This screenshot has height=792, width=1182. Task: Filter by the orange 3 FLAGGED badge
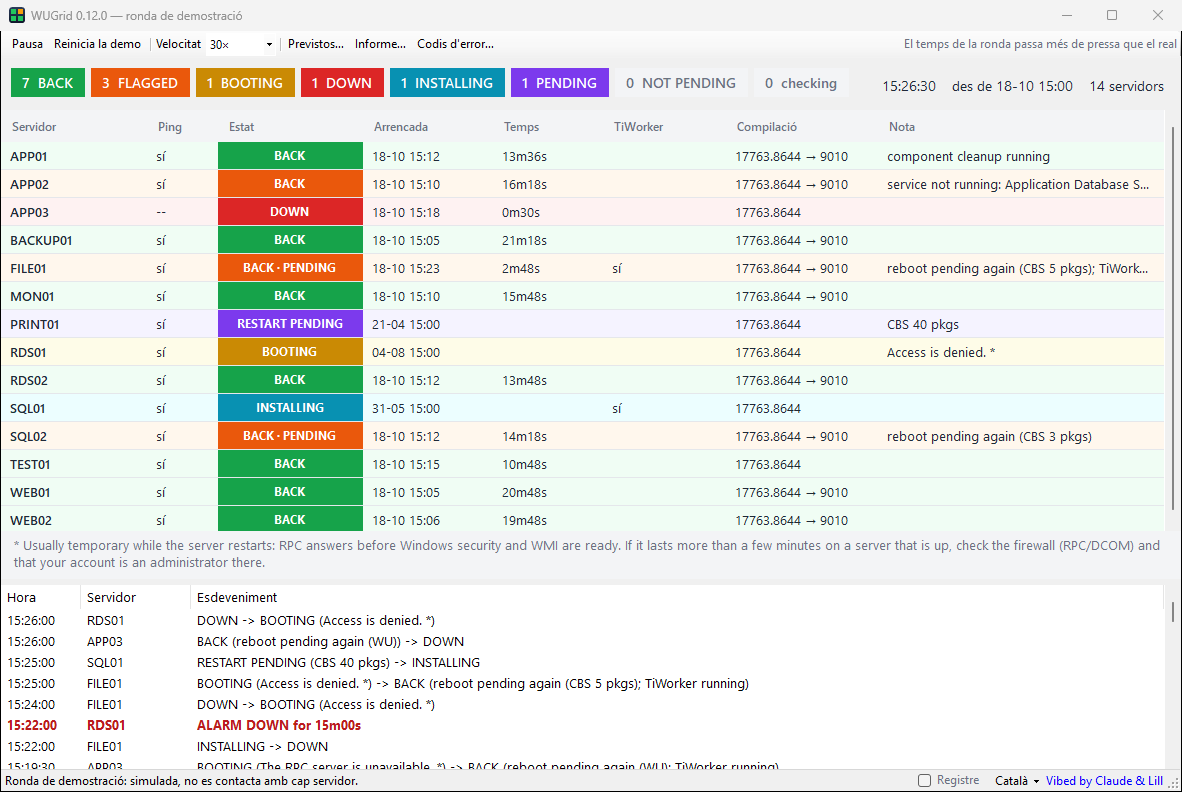[140, 83]
